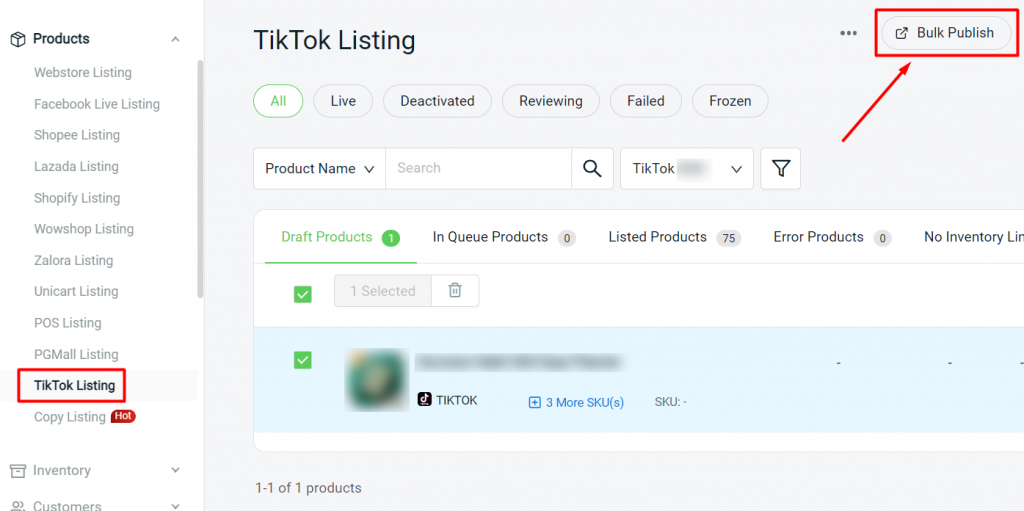Open the filter funnel icon
The width and height of the screenshot is (1024, 511).
click(x=780, y=169)
